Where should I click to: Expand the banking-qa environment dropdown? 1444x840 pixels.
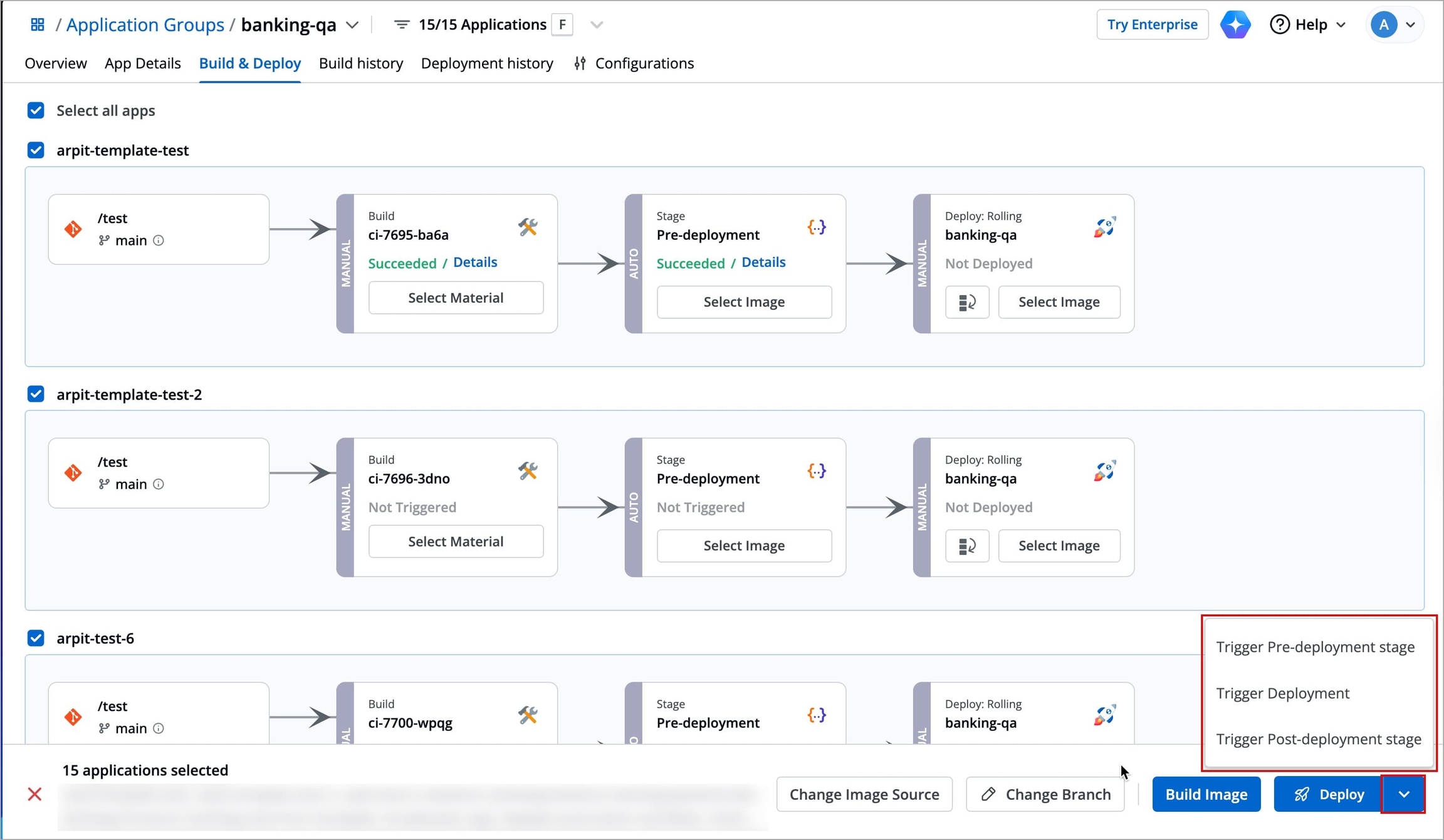[352, 25]
